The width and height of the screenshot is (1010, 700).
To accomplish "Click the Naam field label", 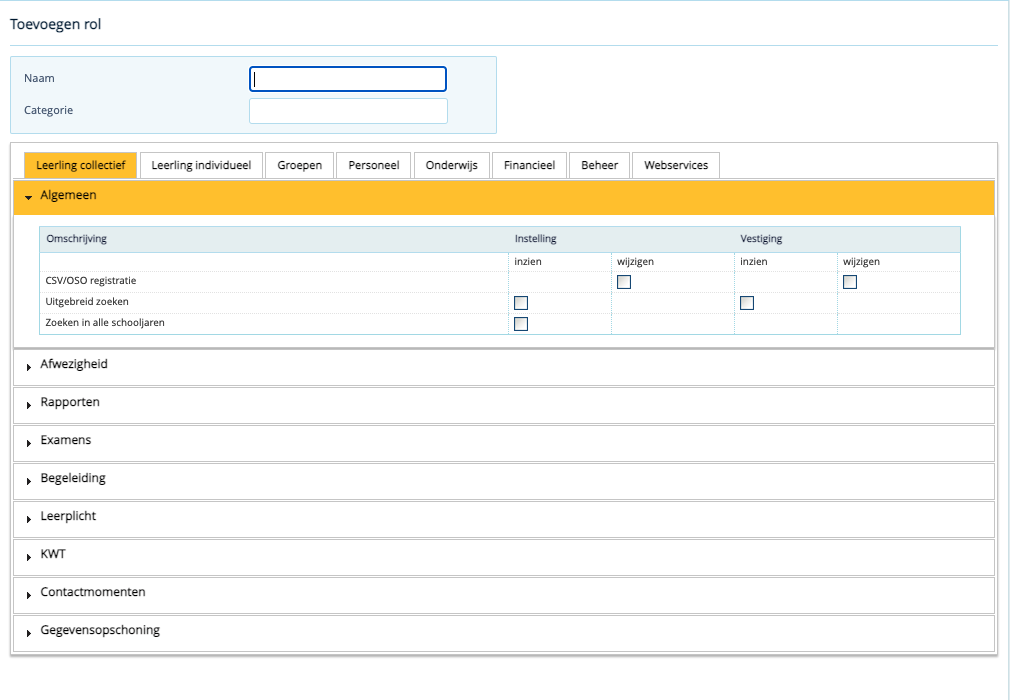I will (39, 79).
